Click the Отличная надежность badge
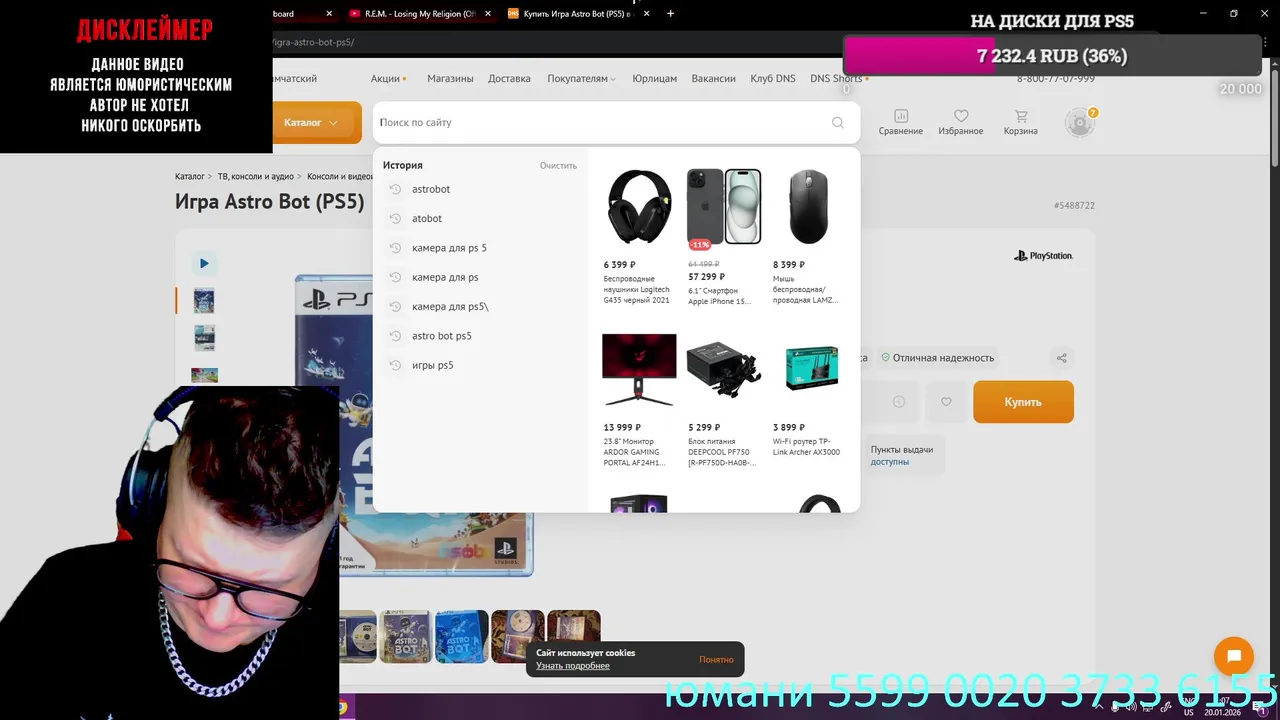This screenshot has width=1280, height=720. (937, 358)
